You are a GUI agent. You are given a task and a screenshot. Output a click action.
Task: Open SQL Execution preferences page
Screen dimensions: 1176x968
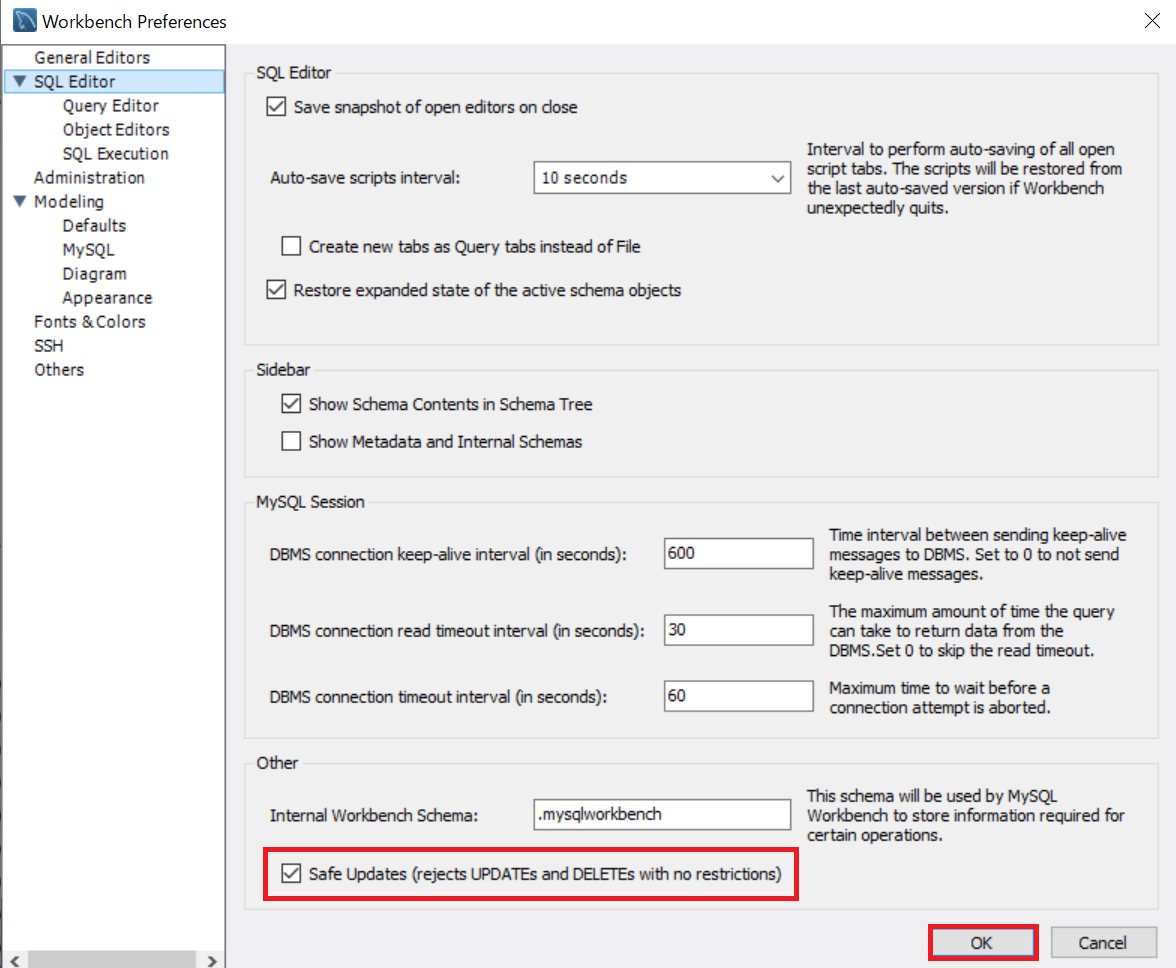(x=116, y=154)
